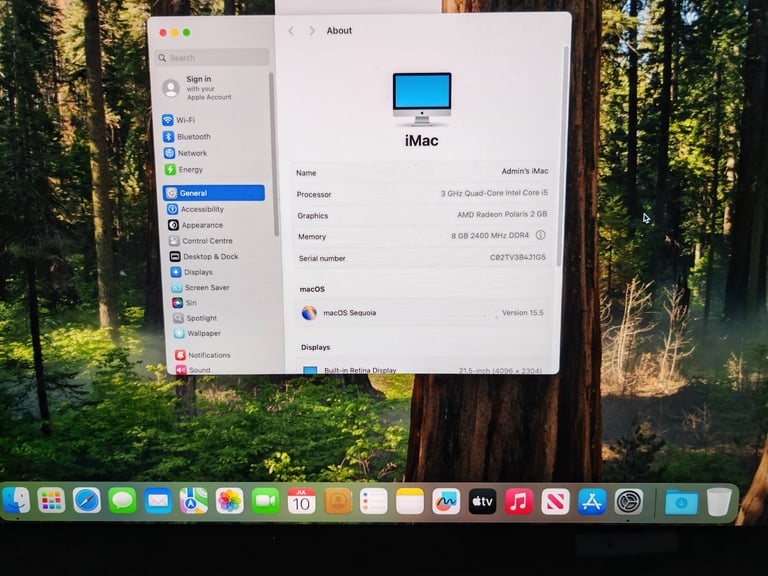
Task: Open Finder from the Dock
Action: [x=16, y=501]
